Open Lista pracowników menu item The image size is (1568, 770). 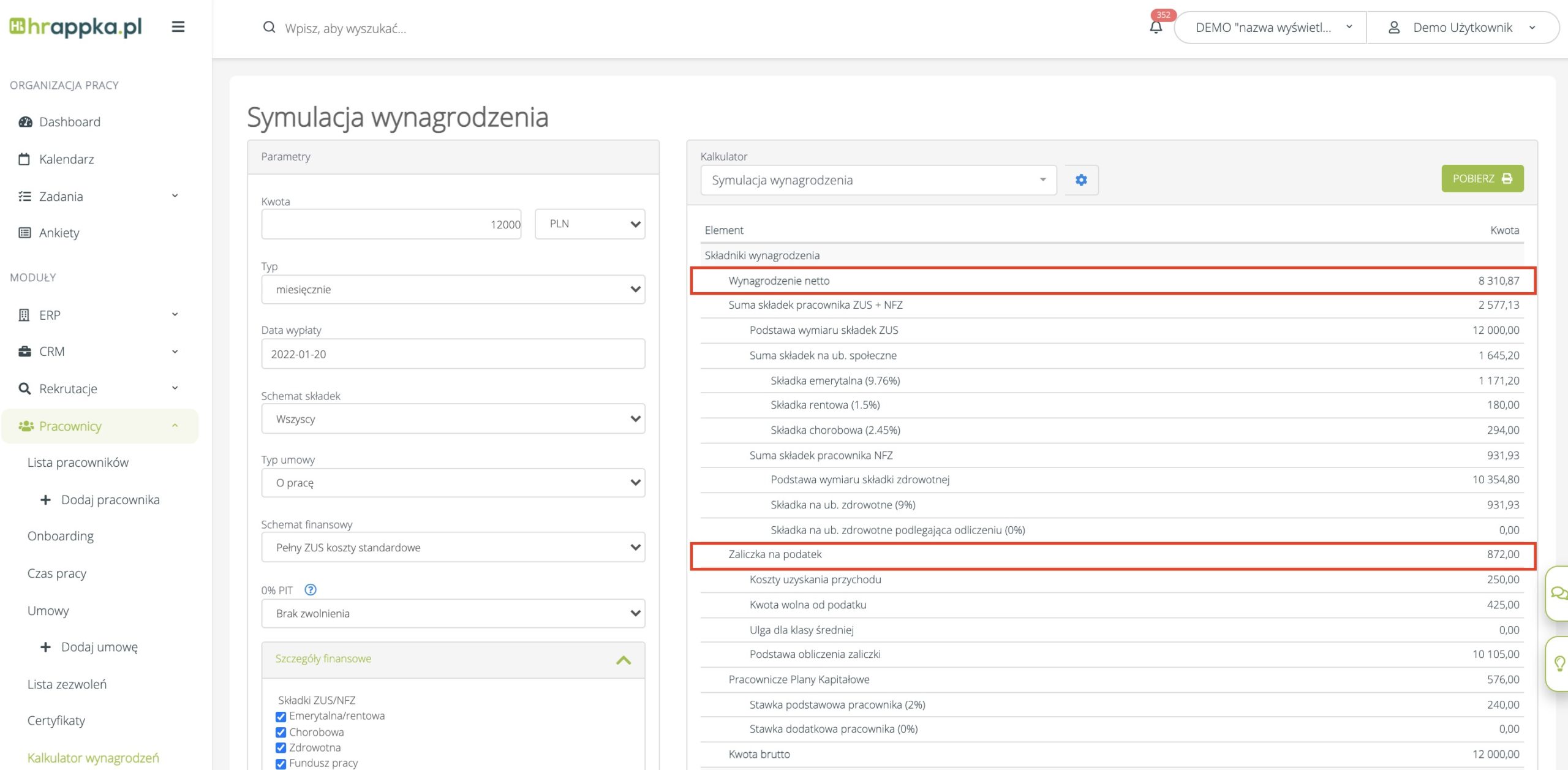point(78,462)
